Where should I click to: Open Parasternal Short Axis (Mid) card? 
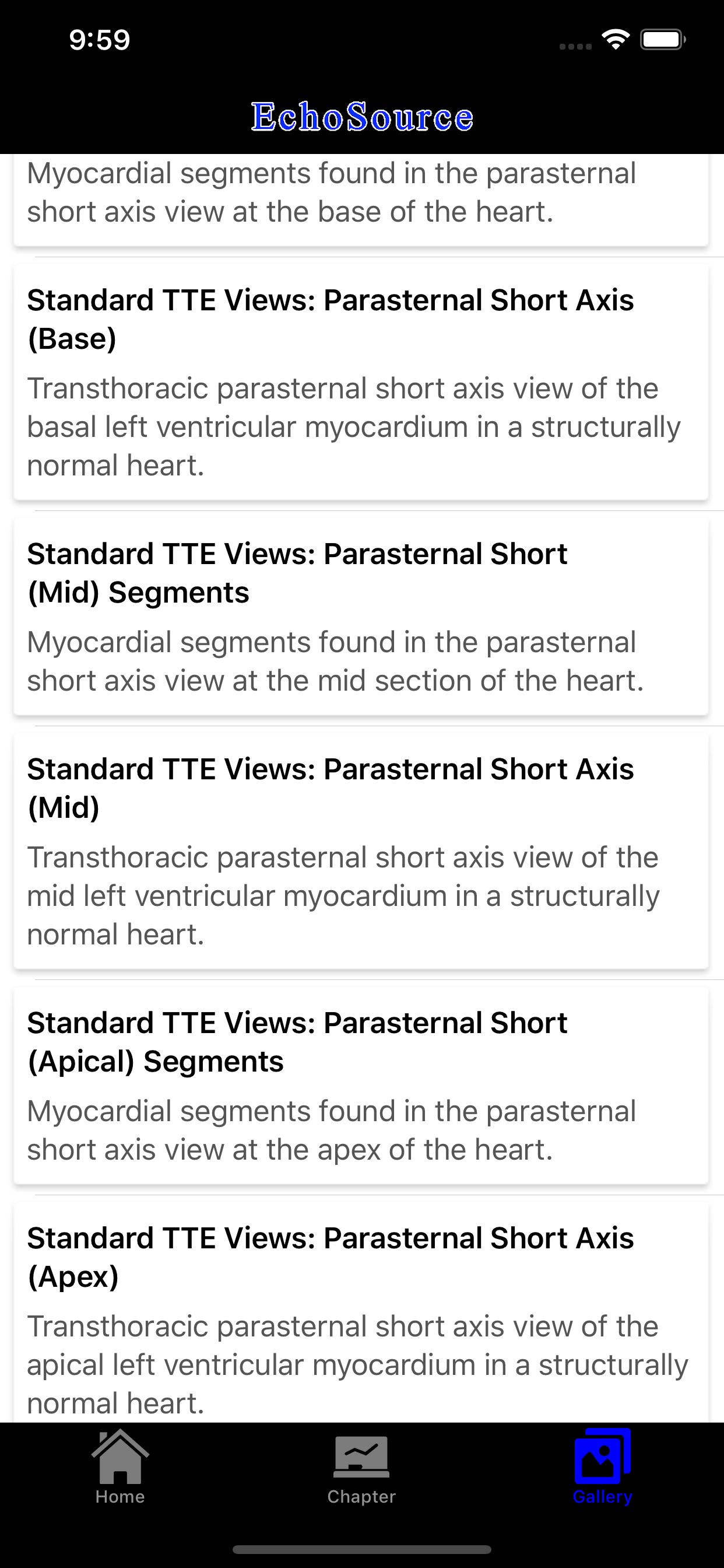click(x=361, y=850)
